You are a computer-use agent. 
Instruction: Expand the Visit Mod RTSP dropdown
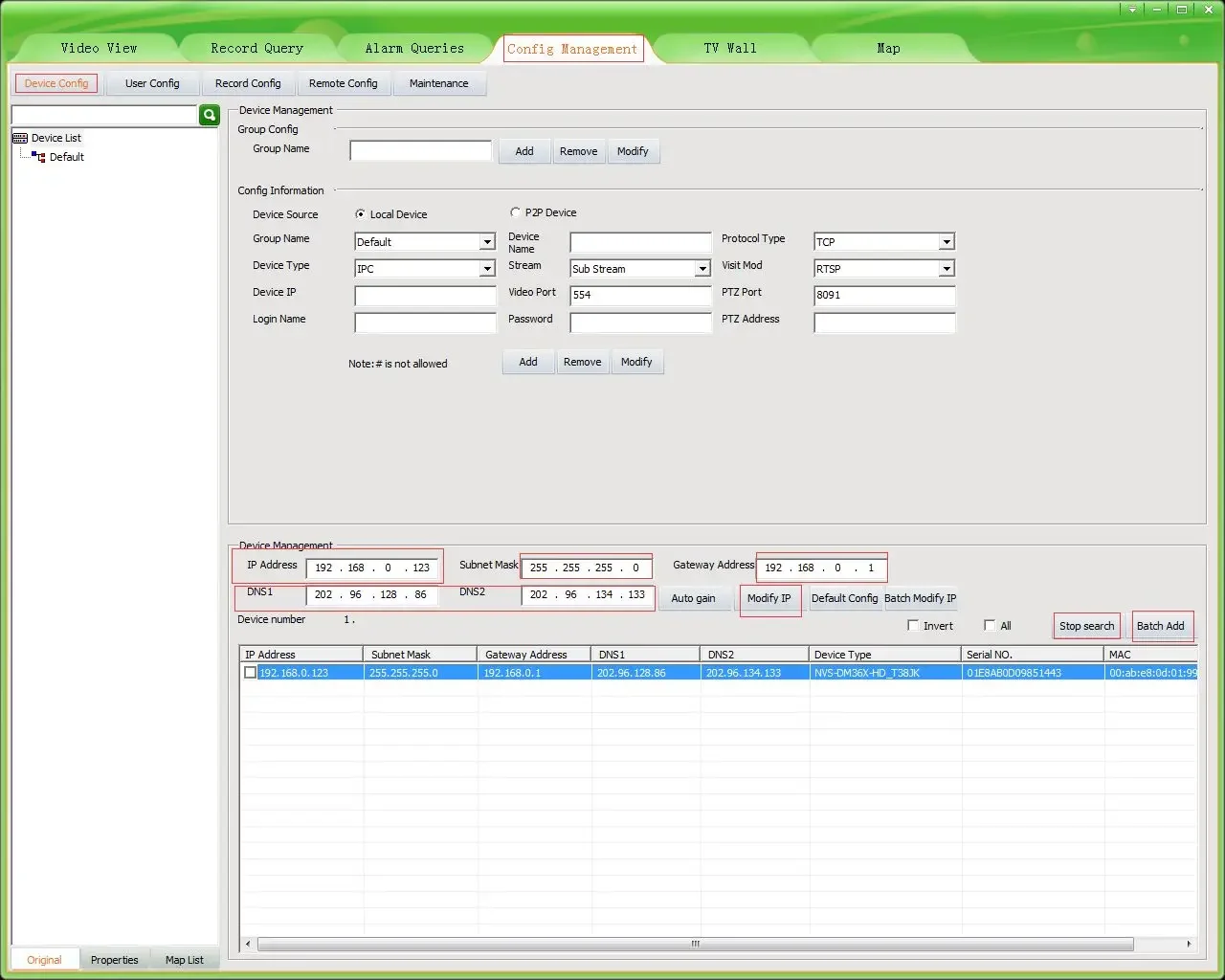coord(946,269)
